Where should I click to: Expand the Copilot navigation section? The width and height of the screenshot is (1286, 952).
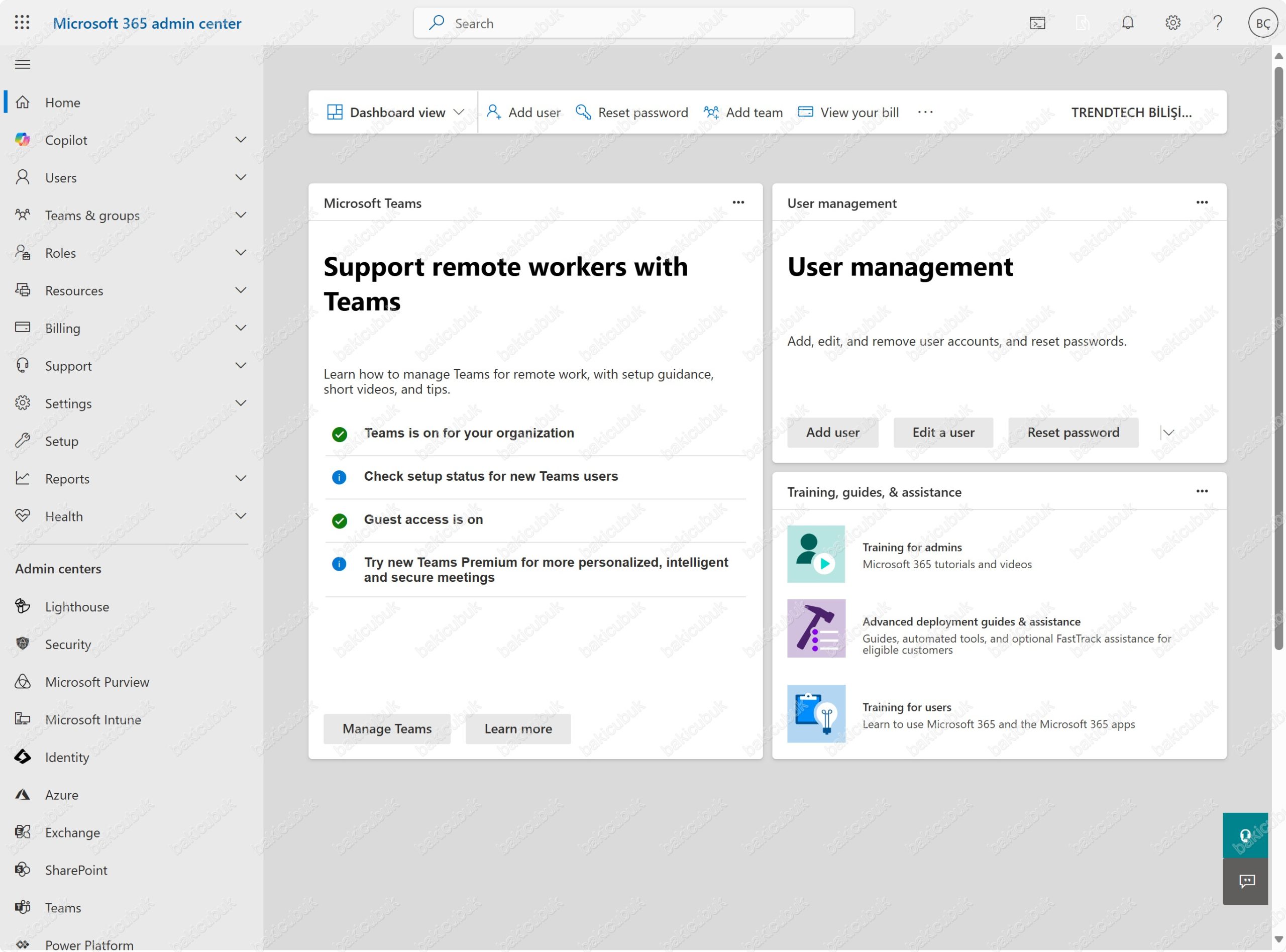point(241,140)
